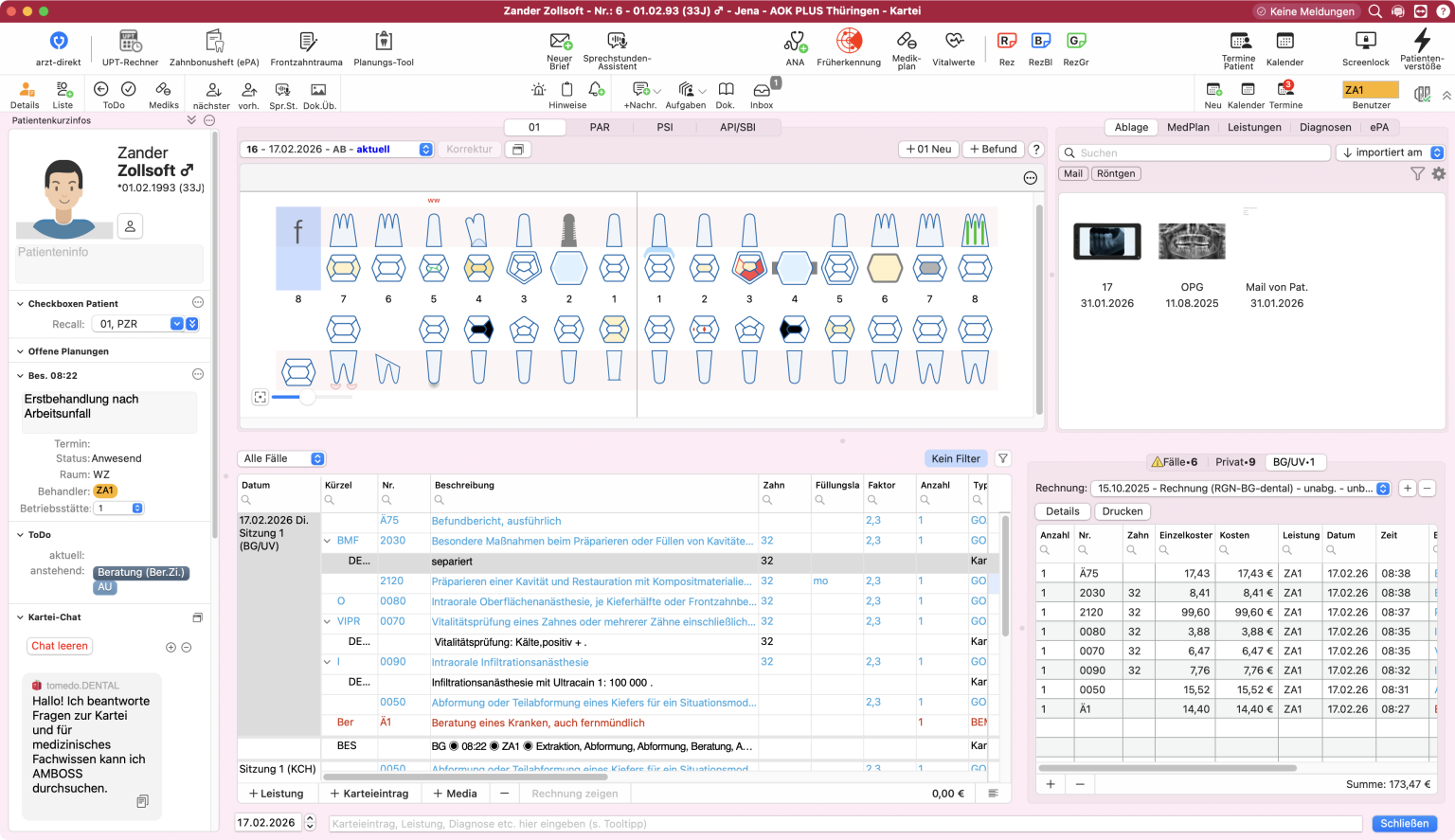Collapse the Checkboxen Patient section
This screenshot has width=1455, height=840.
pos(20,304)
